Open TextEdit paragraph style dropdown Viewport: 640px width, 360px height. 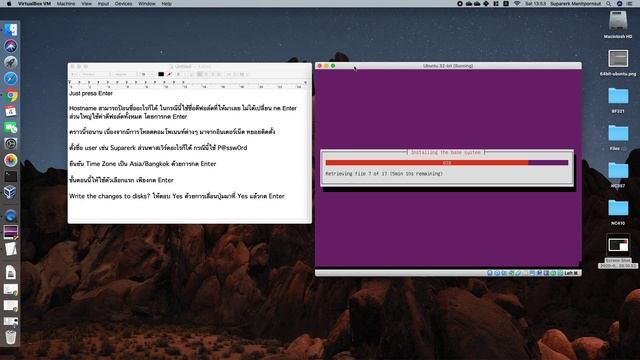[74, 74]
